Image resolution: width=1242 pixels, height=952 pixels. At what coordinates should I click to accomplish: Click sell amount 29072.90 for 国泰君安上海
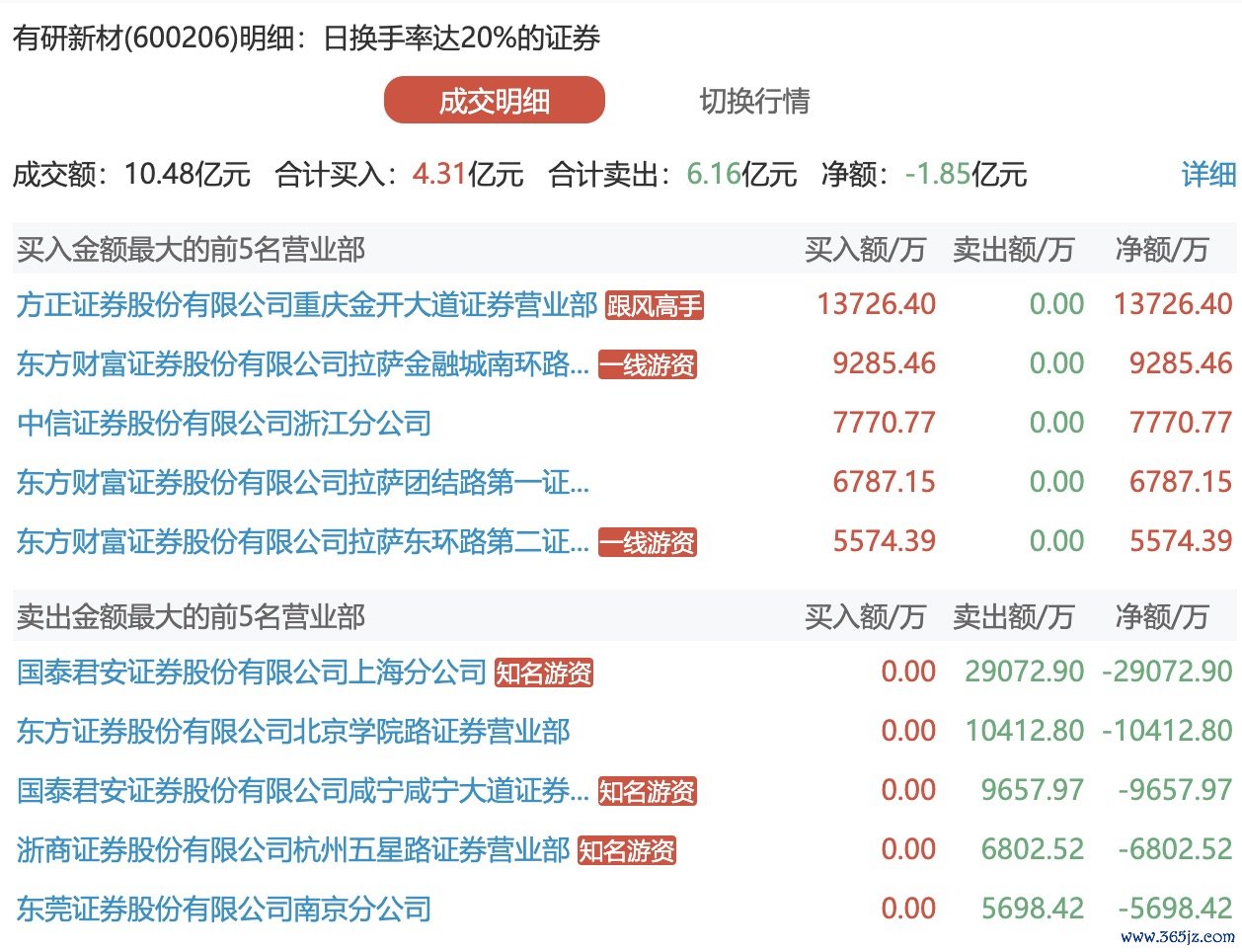click(1025, 672)
